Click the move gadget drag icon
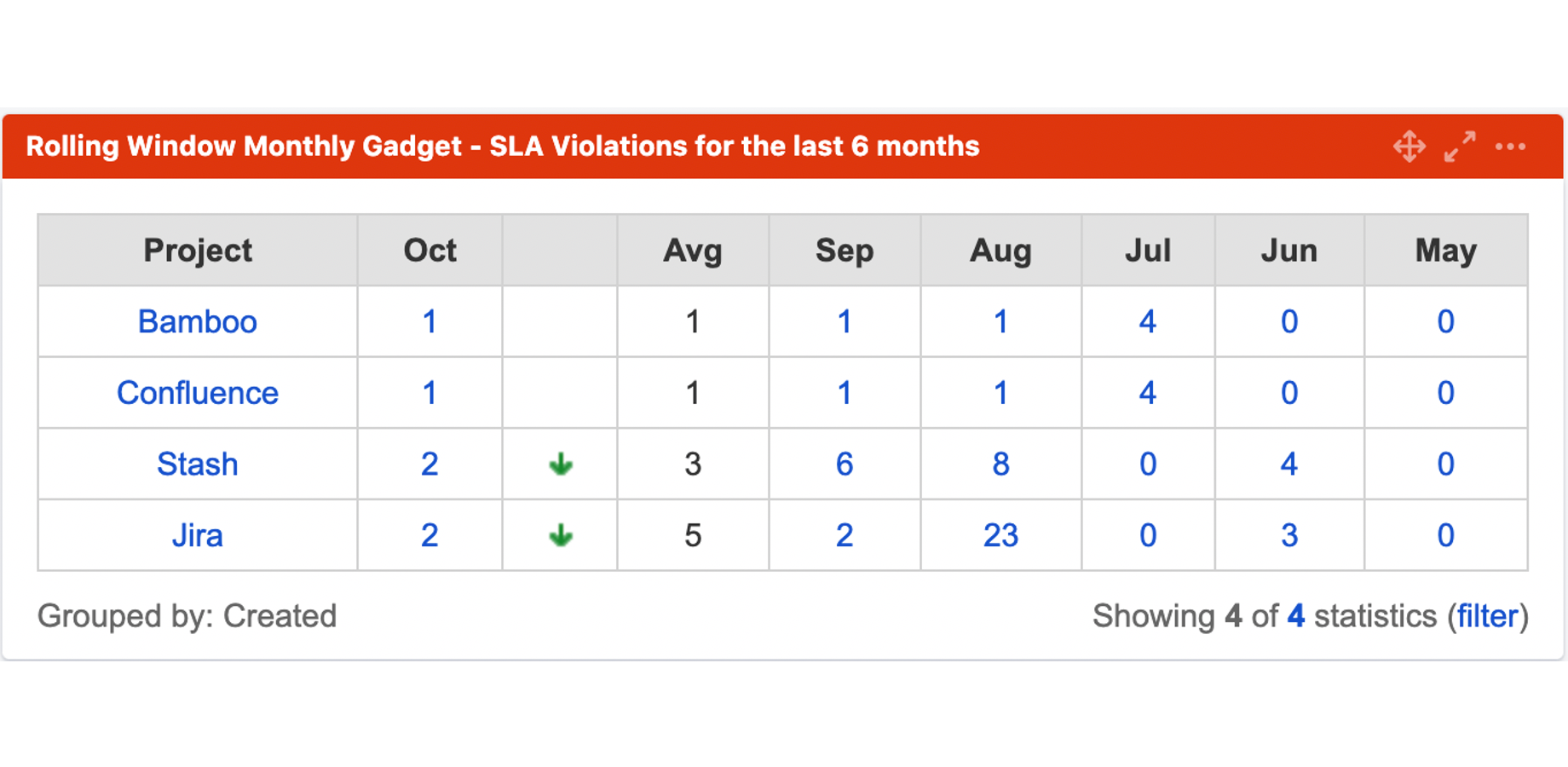This screenshot has height=767, width=1568. [x=1409, y=147]
